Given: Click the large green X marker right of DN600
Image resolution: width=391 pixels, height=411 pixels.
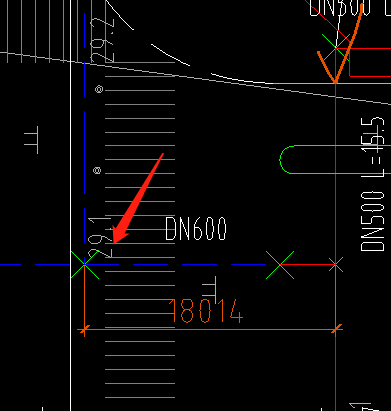Looking at the screenshot, I should pos(280,265).
